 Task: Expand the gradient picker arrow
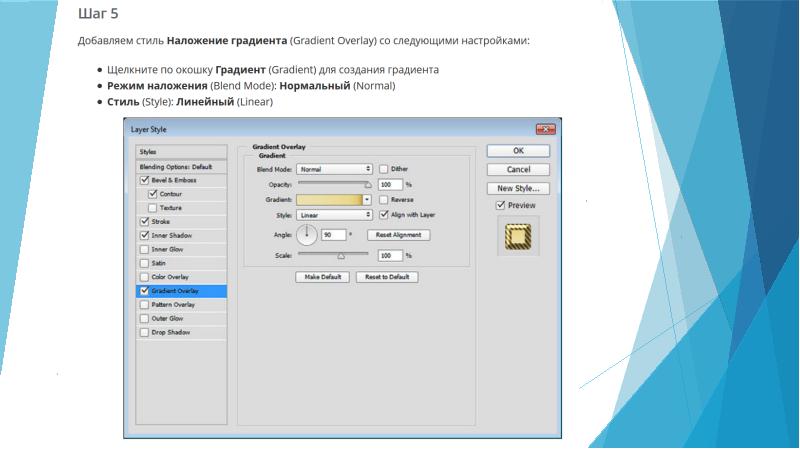click(367, 200)
